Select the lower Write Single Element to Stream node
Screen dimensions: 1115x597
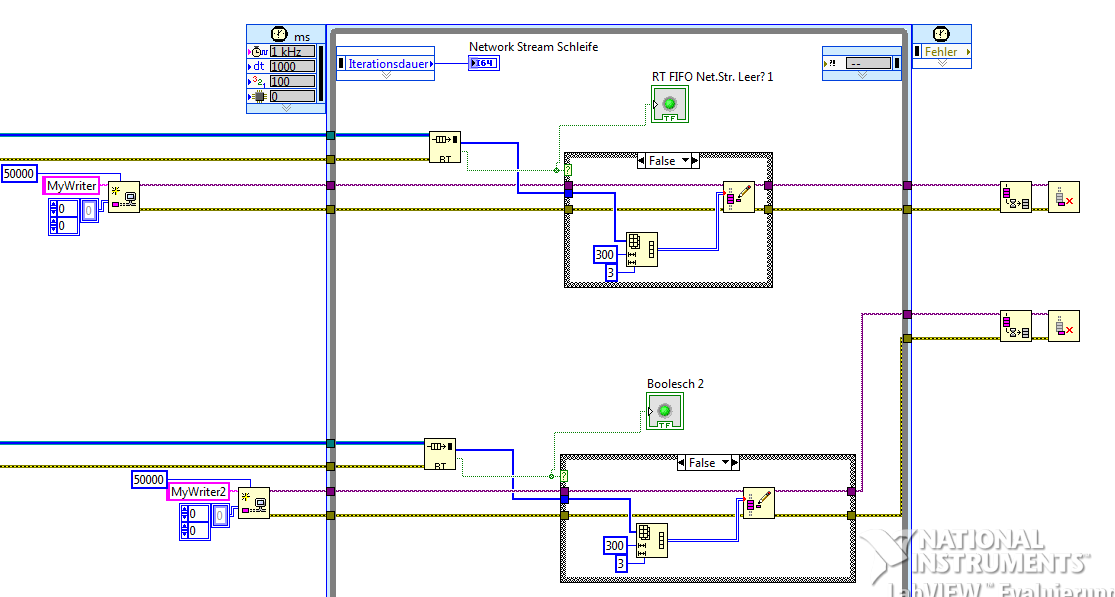pyautogui.click(x=759, y=502)
